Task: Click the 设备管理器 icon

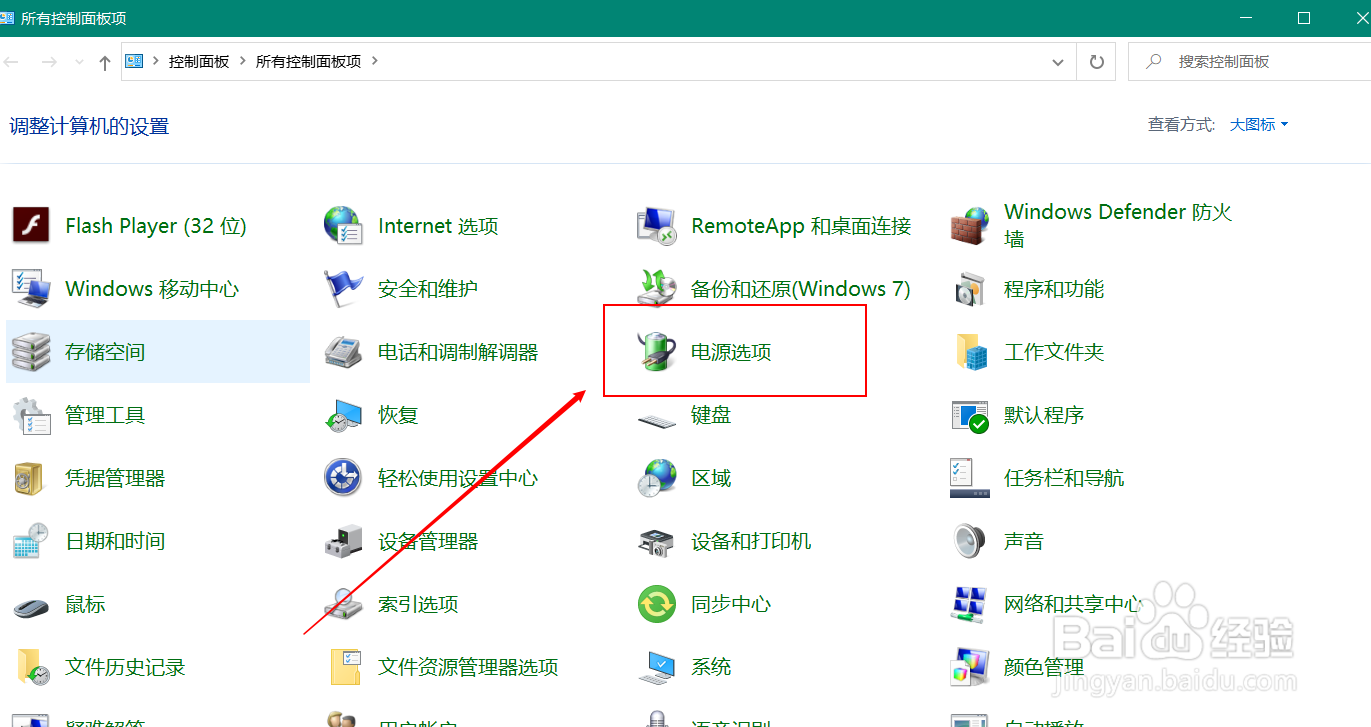Action: (343, 541)
